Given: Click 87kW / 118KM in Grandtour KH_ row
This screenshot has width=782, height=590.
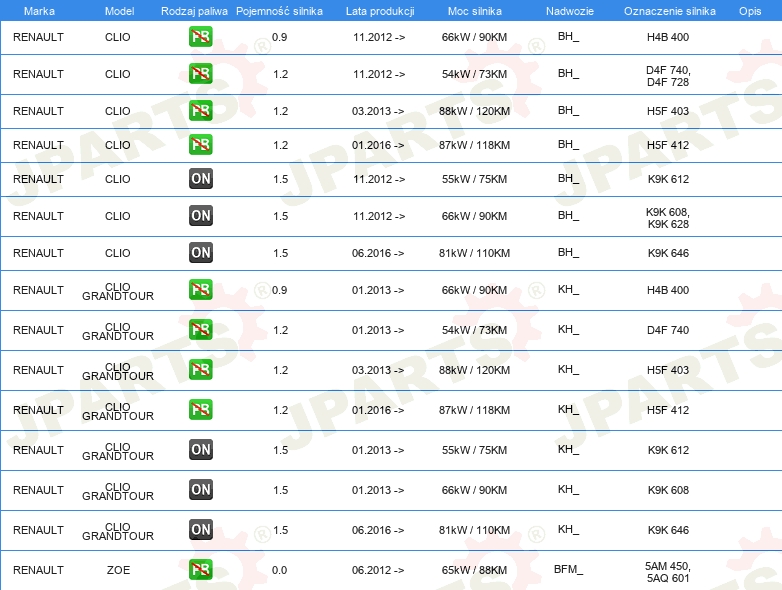Looking at the screenshot, I should pyautogui.click(x=474, y=410).
